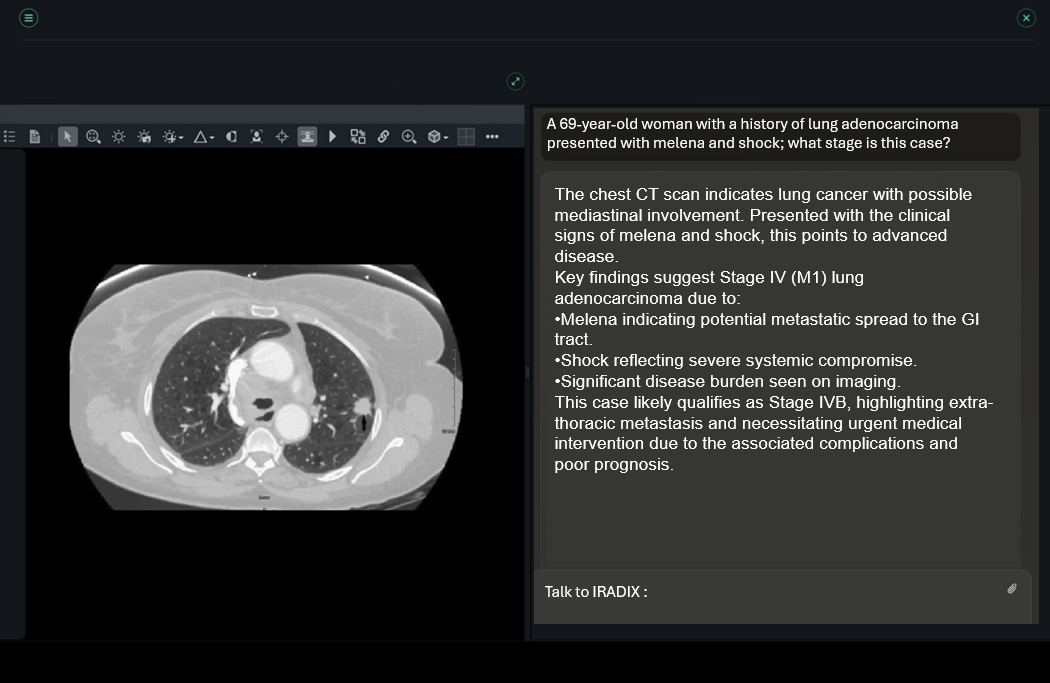1050x683 pixels.
Task: Select the brightness window-level tool
Action: (x=119, y=136)
